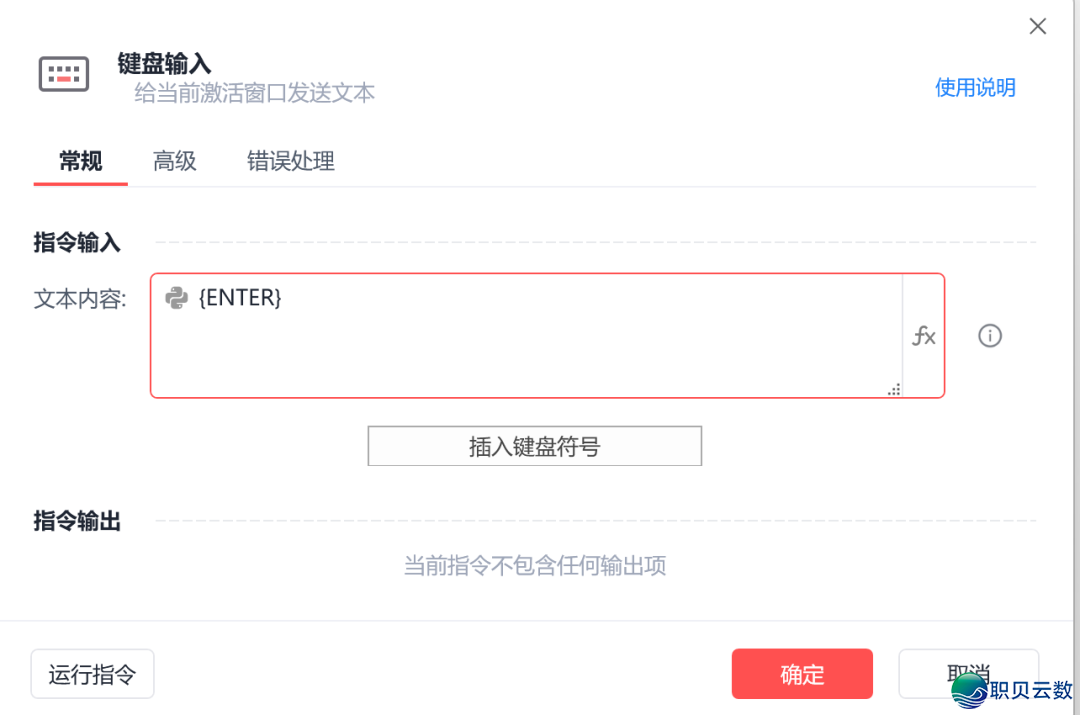Click the 文本内容 field label

click(x=80, y=299)
